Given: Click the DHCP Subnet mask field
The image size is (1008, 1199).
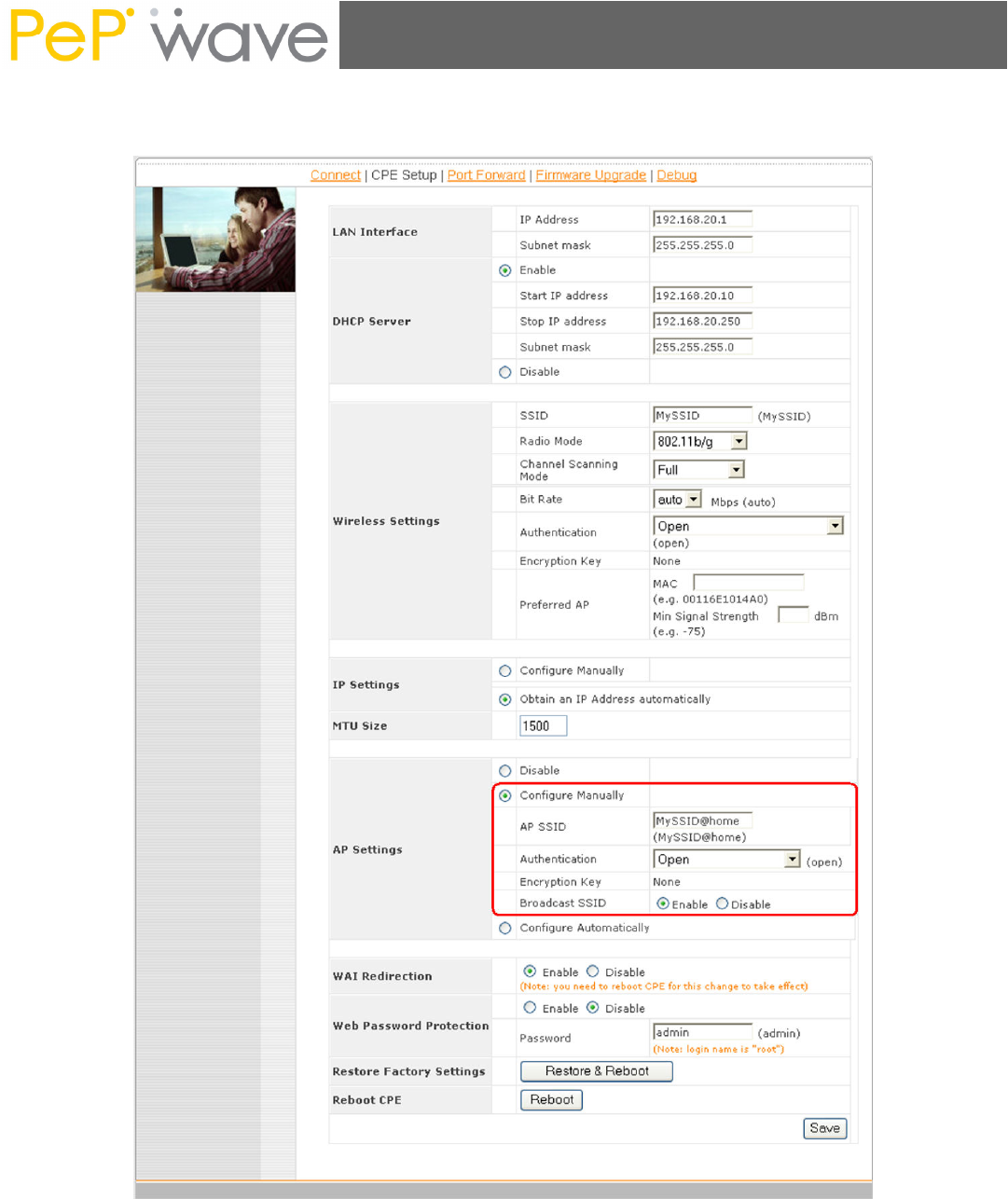Looking at the screenshot, I should point(702,347).
